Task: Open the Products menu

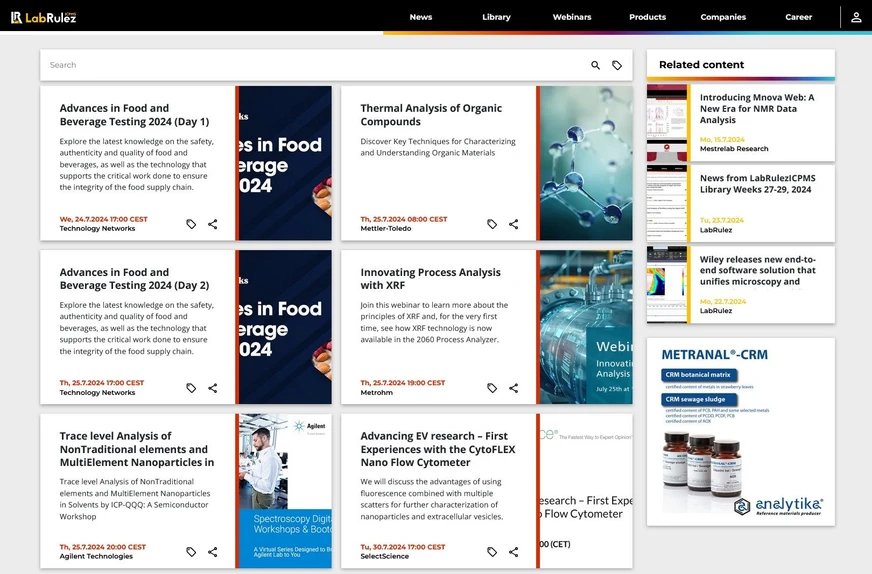Action: [647, 17]
